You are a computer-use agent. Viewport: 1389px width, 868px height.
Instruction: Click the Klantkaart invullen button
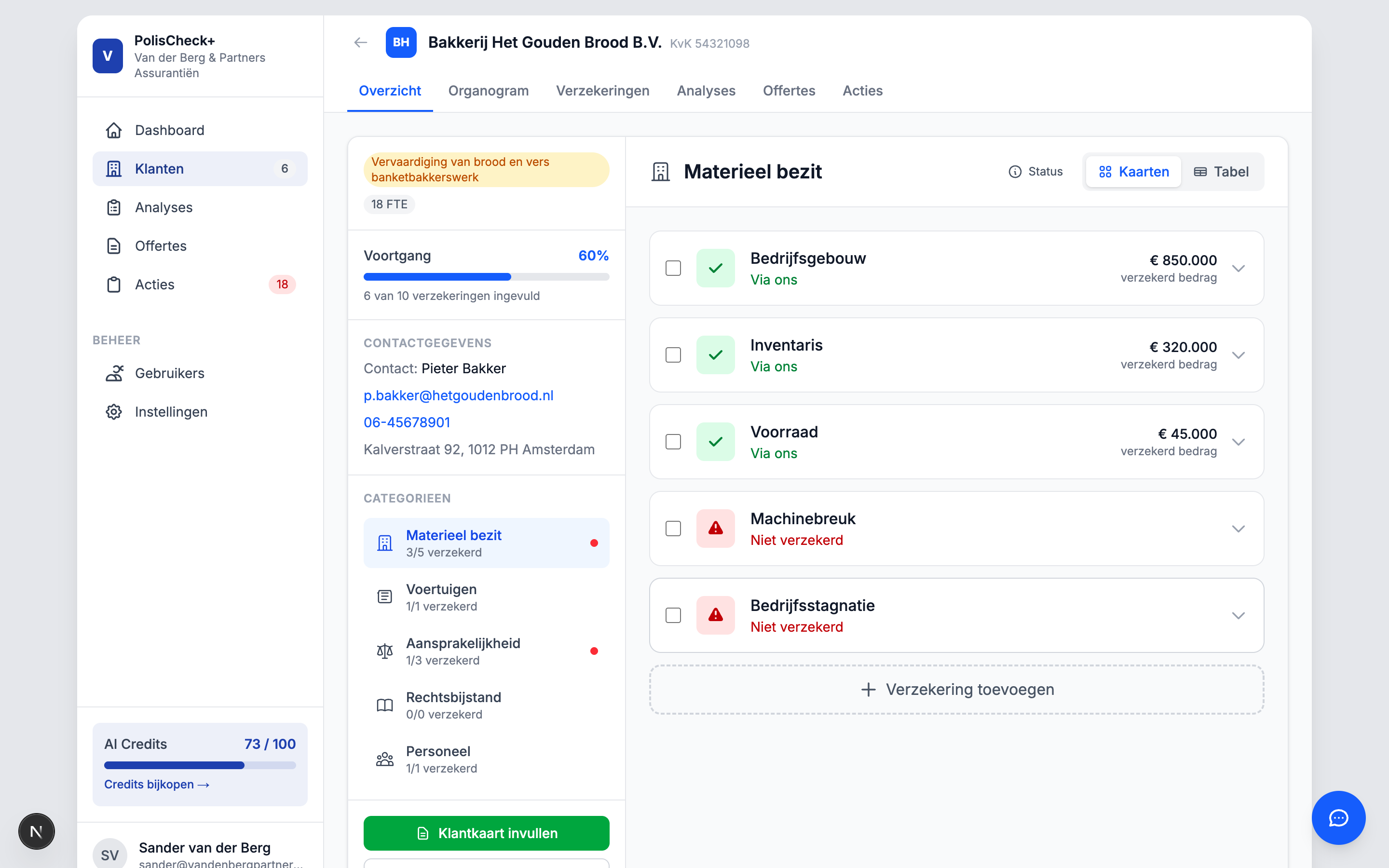pos(486,833)
